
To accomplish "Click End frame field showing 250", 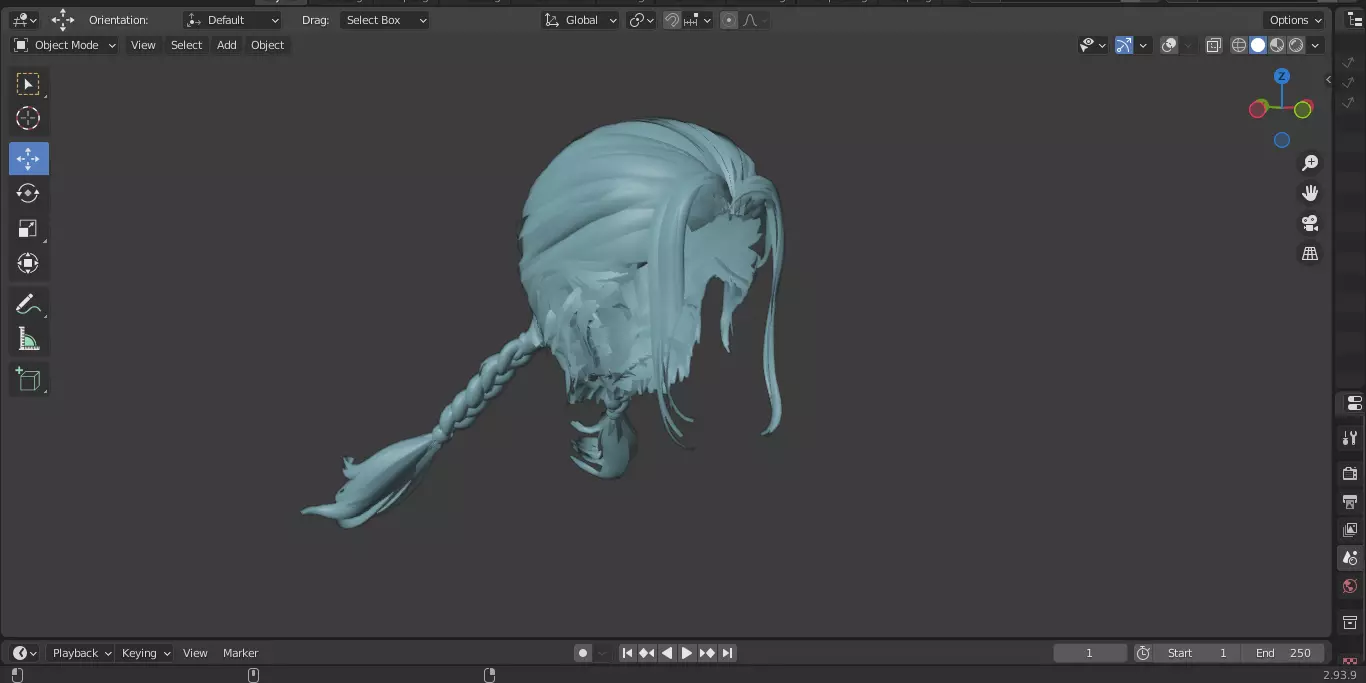I will pos(1283,653).
